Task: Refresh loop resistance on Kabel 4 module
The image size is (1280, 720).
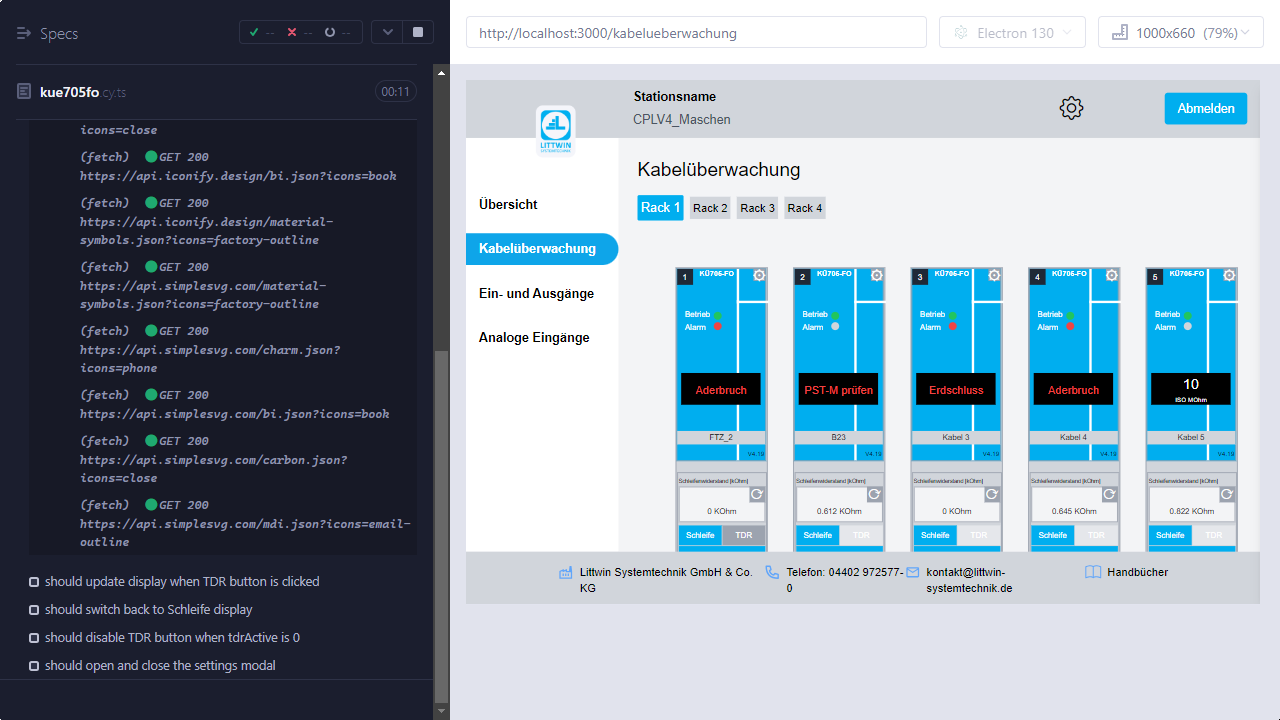Action: point(1109,494)
